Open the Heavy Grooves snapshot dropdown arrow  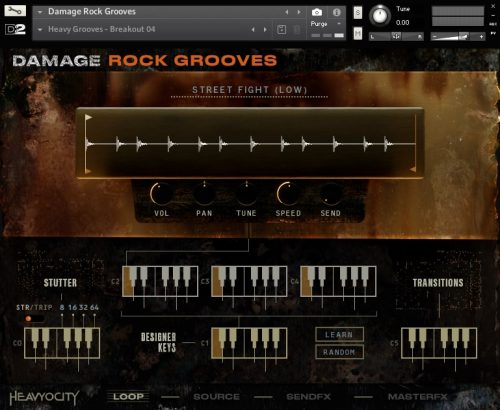pos(40,30)
